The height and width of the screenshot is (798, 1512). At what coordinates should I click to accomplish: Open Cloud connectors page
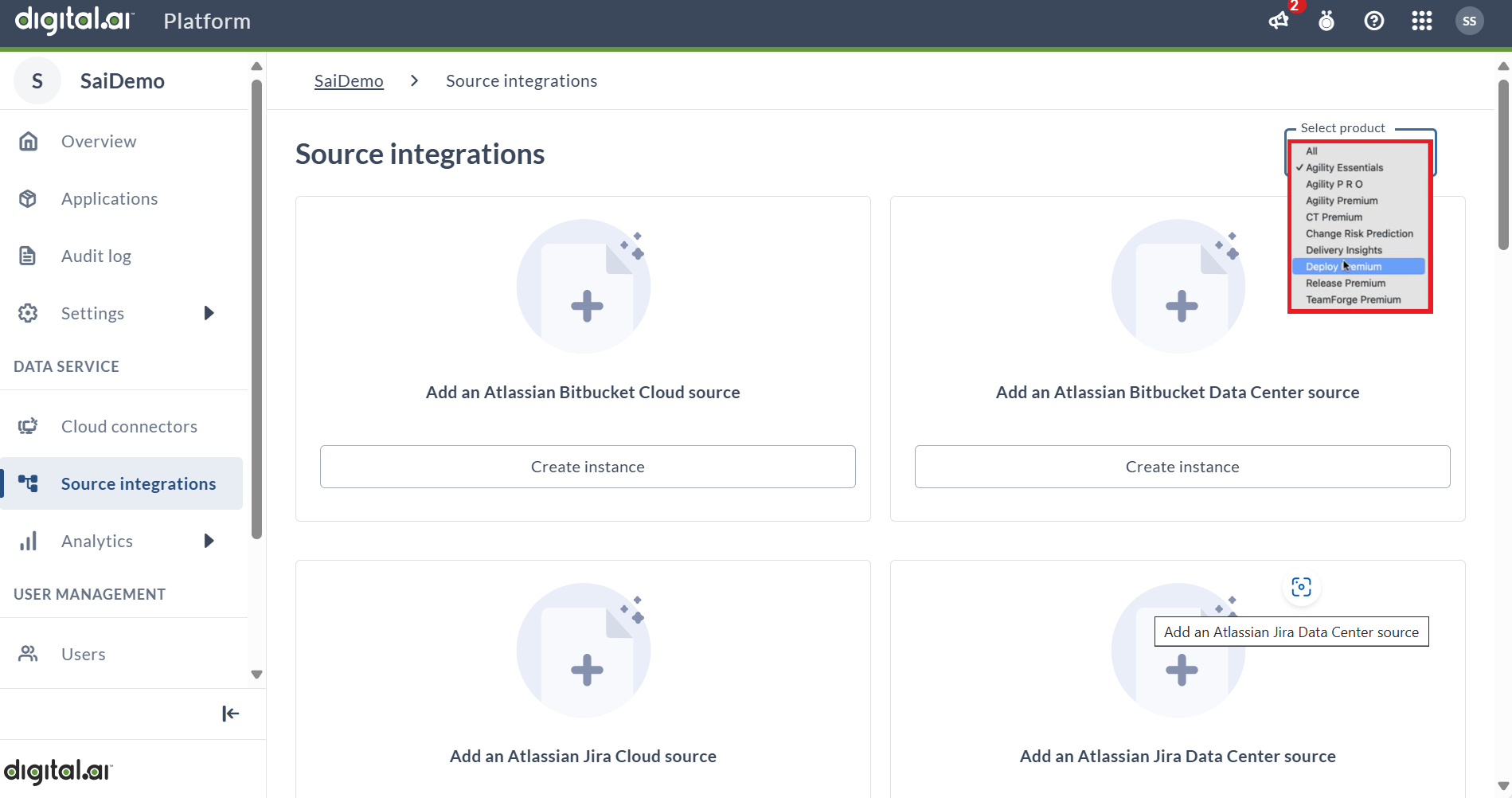tap(129, 426)
